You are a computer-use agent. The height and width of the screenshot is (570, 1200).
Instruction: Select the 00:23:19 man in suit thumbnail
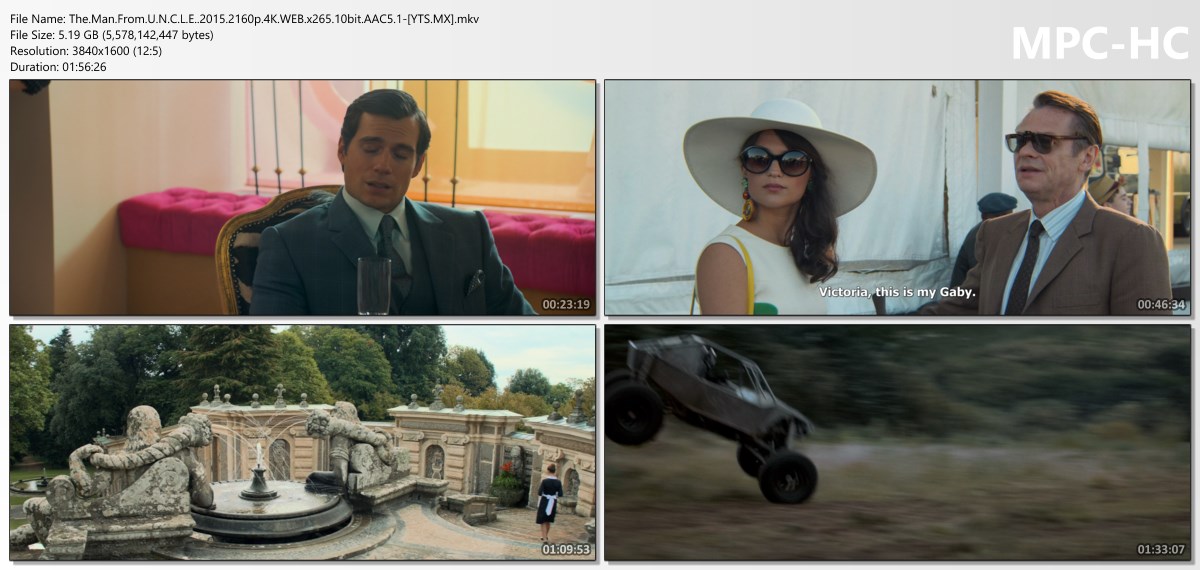point(302,198)
